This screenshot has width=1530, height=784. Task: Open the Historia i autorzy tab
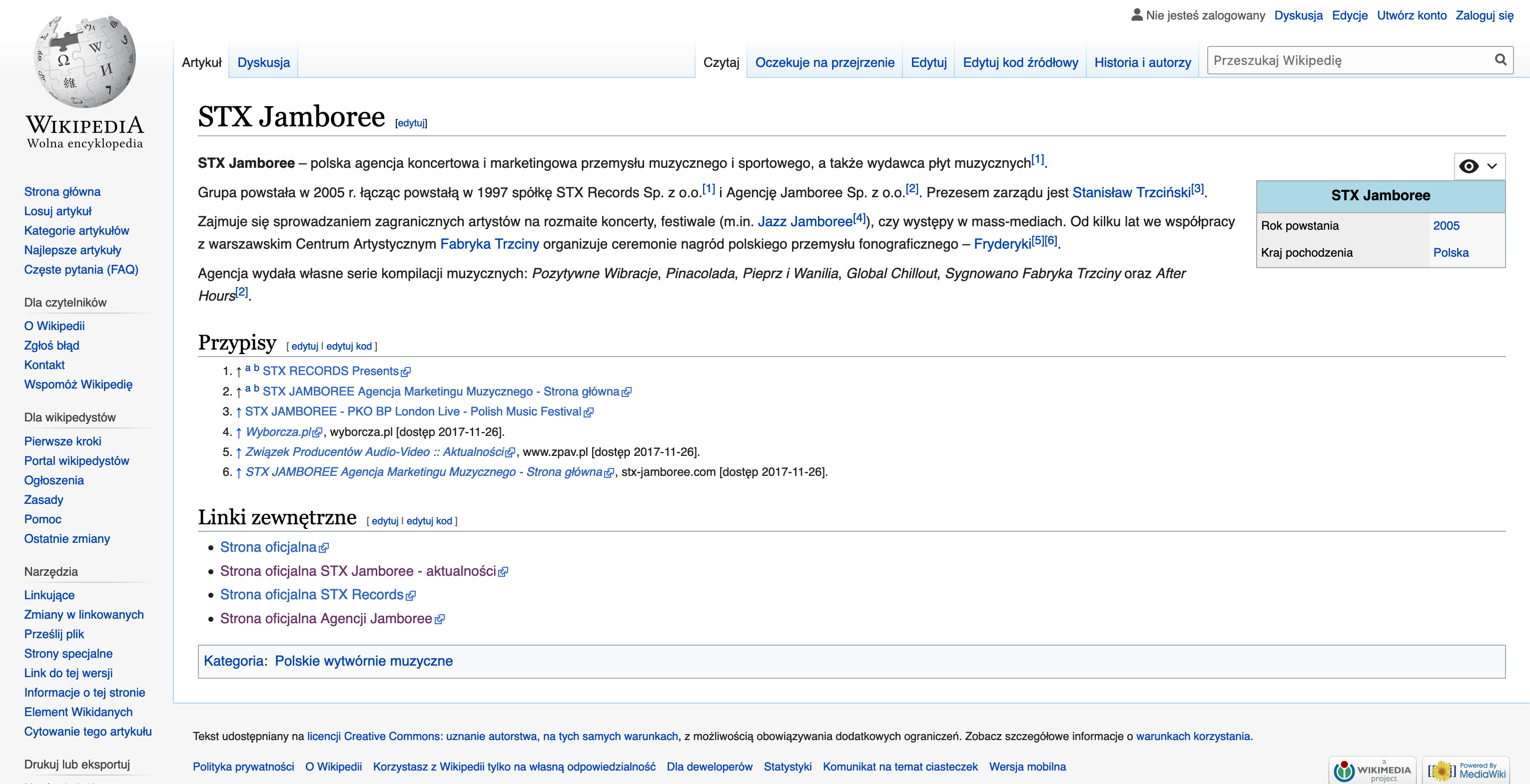click(x=1142, y=62)
